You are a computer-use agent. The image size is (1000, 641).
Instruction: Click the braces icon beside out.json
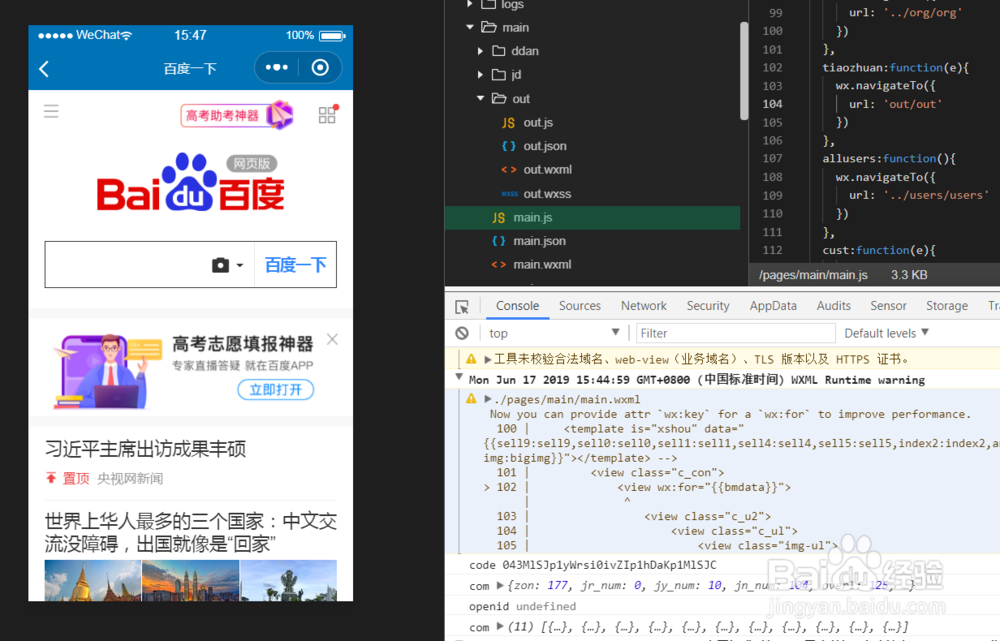point(508,146)
